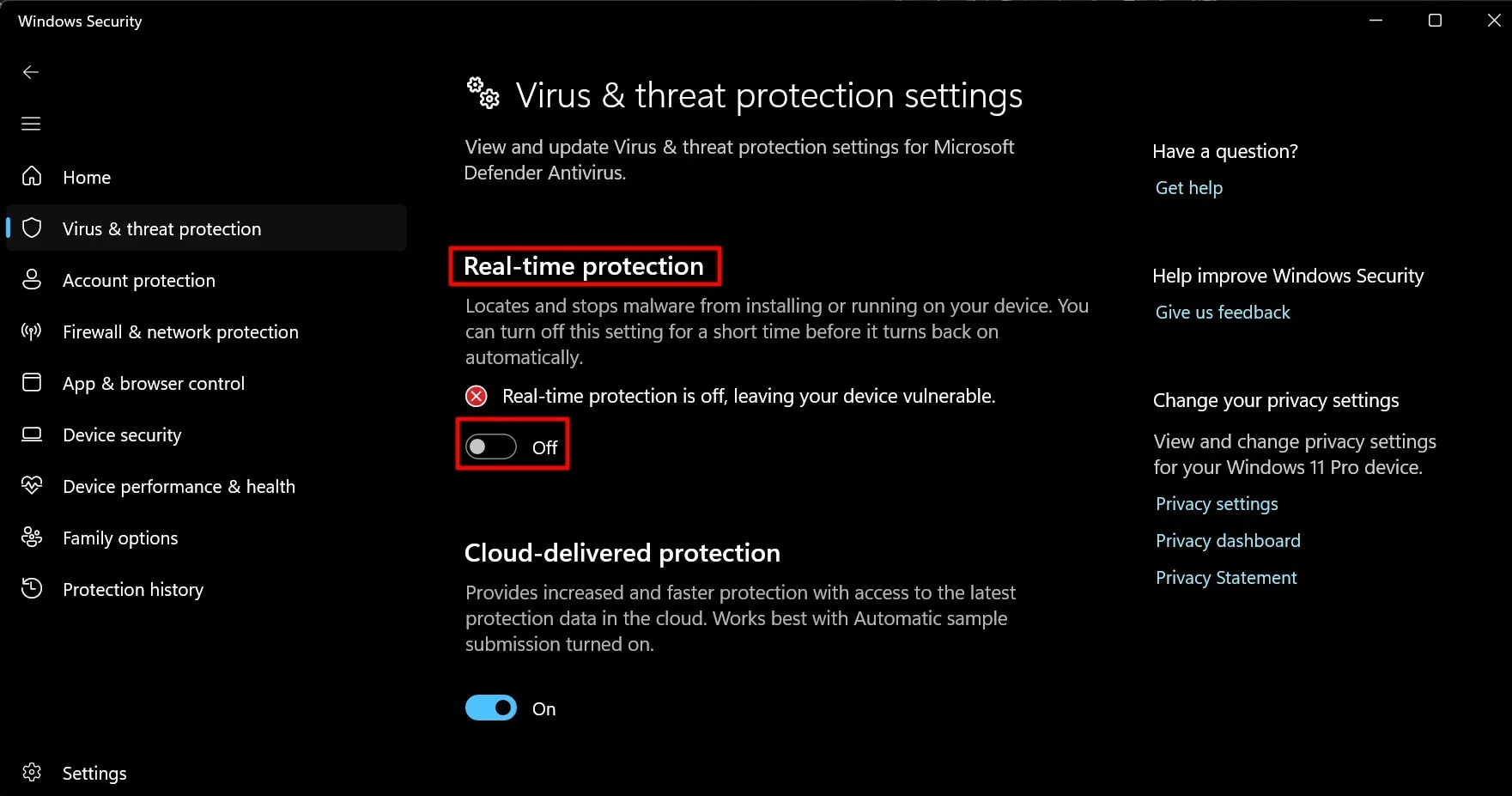Open the Settings gear at the bottom

click(32, 772)
